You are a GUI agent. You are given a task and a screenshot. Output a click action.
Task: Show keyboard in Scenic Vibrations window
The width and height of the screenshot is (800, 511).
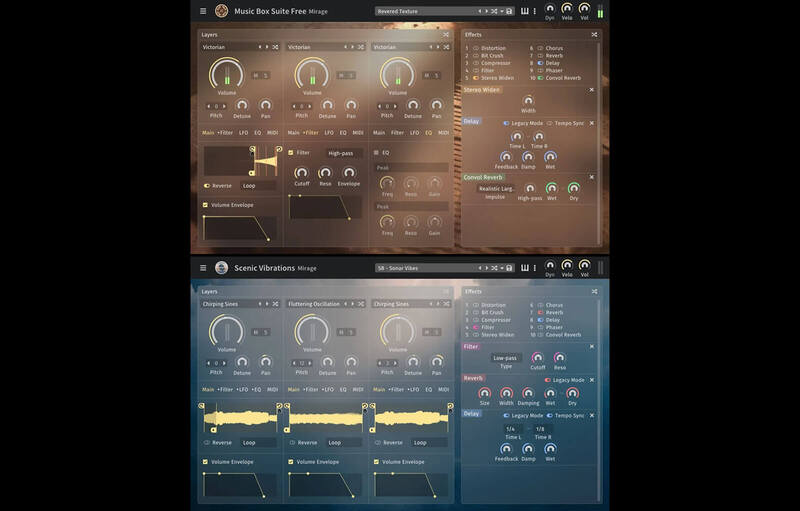(524, 268)
